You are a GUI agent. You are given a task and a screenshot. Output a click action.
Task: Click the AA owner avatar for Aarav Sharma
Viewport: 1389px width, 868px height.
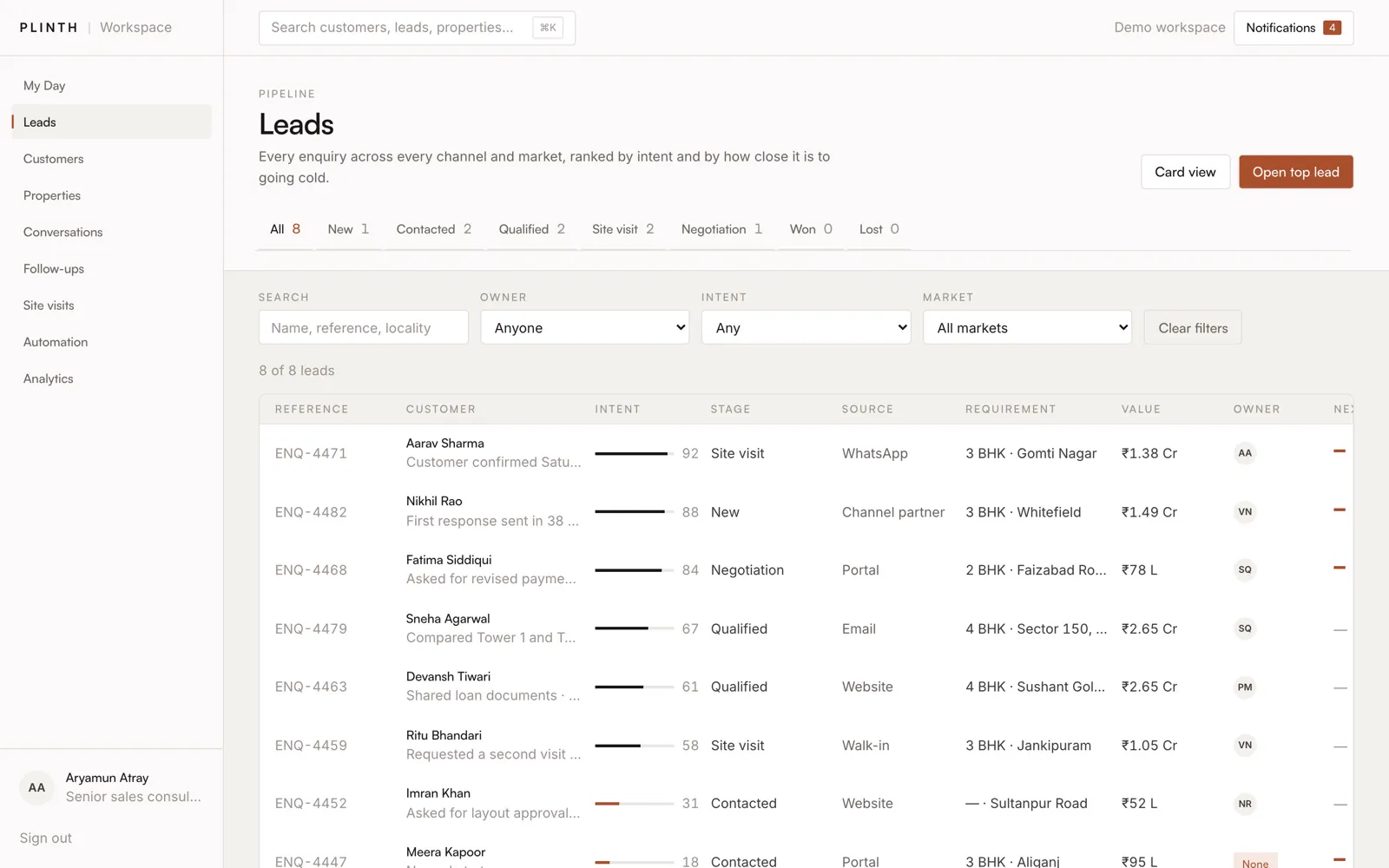tap(1245, 453)
